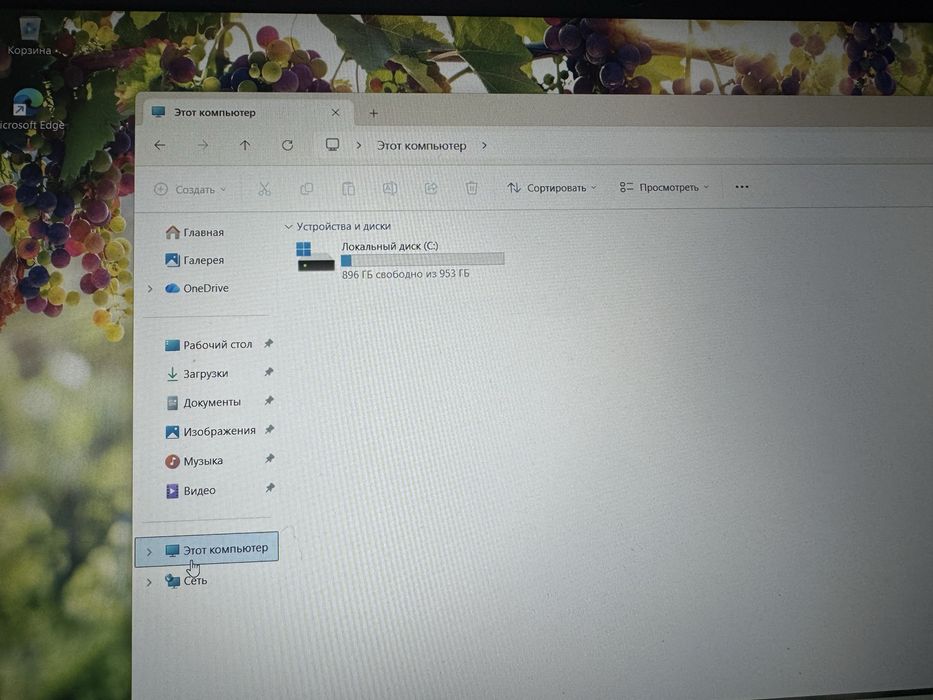The height and width of the screenshot is (700, 933).
Task: Open new tab with plus button
Action: pos(373,113)
